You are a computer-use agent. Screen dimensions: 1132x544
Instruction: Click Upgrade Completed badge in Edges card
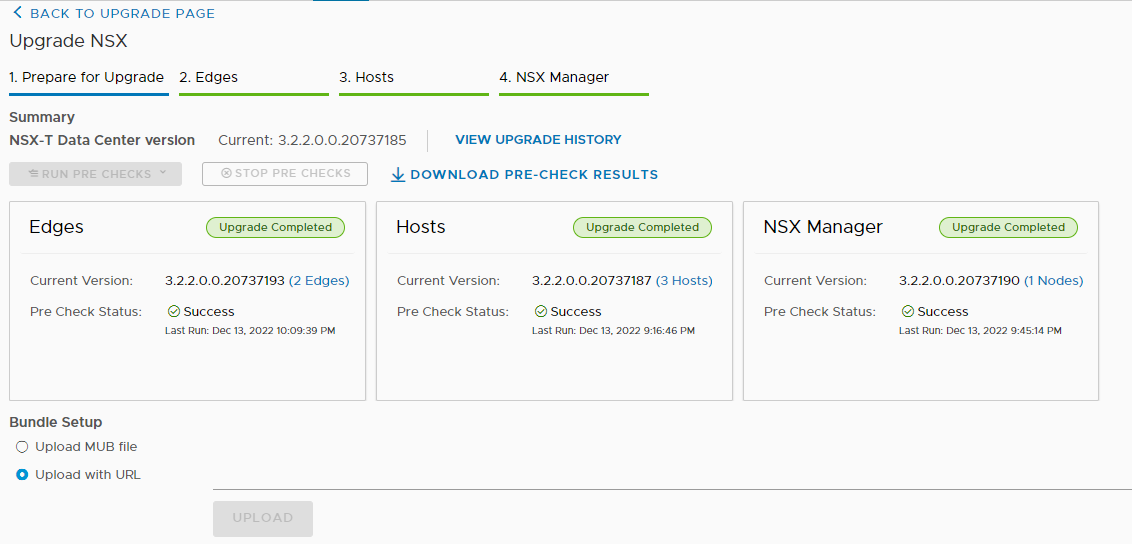point(276,227)
